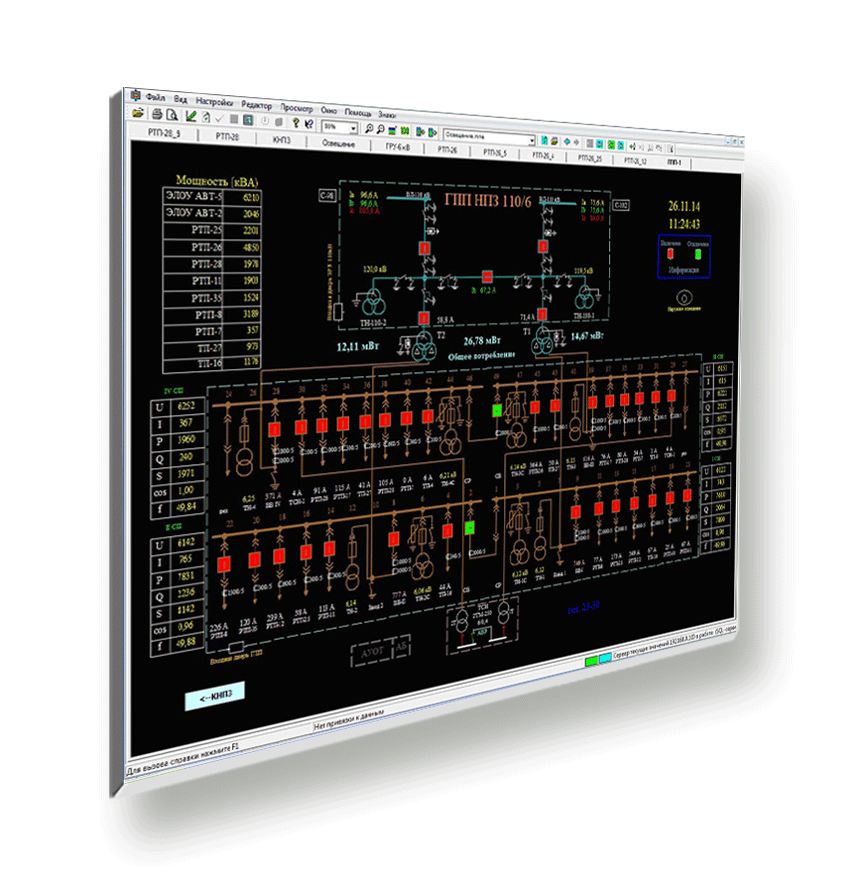Open the Помощь menu
This screenshot has height=885, width=850.
358,112
